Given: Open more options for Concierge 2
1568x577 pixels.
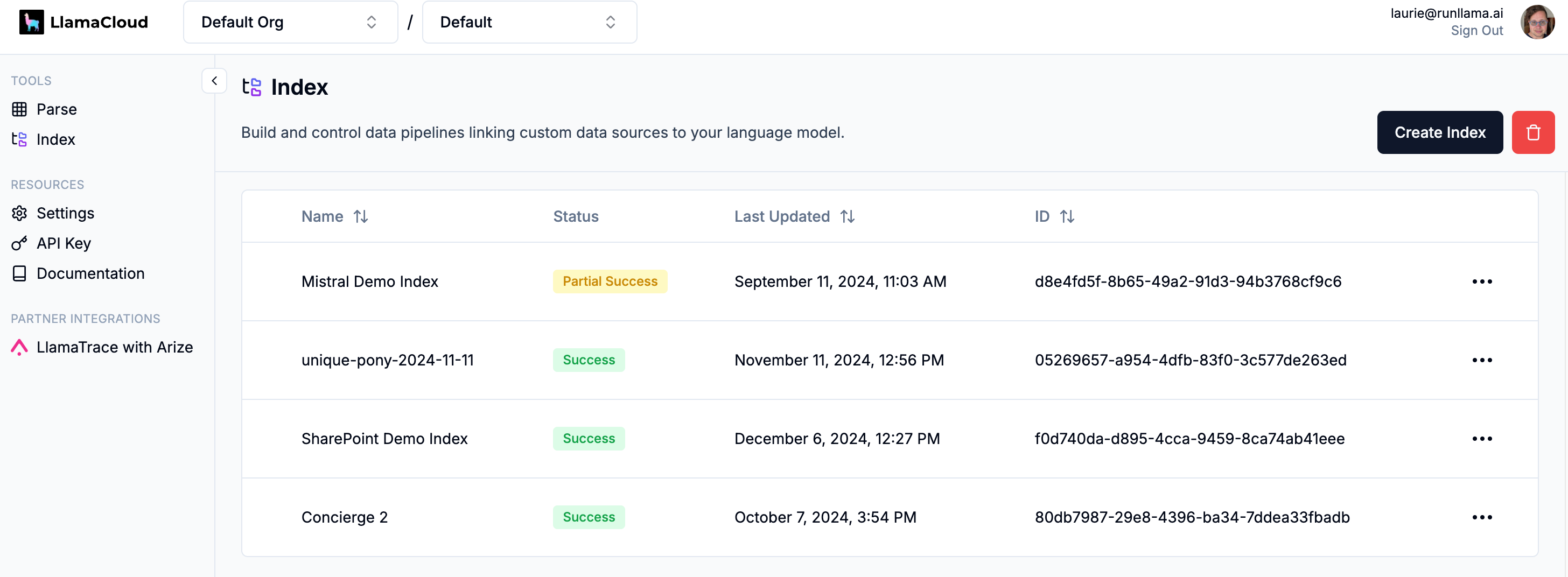Looking at the screenshot, I should pos(1481,517).
